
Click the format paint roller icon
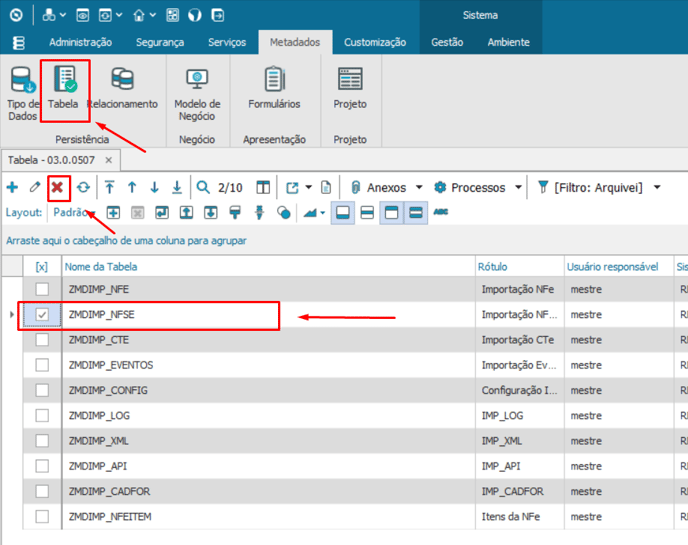tap(235, 213)
